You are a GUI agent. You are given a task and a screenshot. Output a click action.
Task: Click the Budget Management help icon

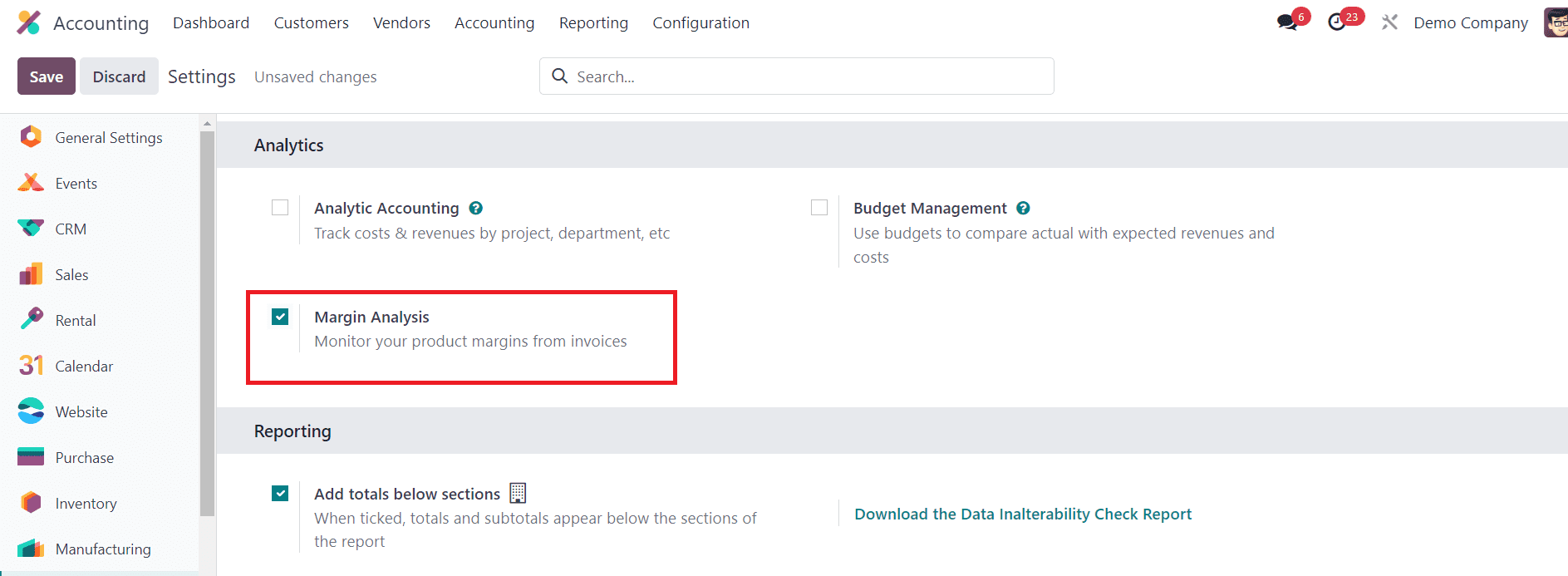pyautogui.click(x=1024, y=208)
